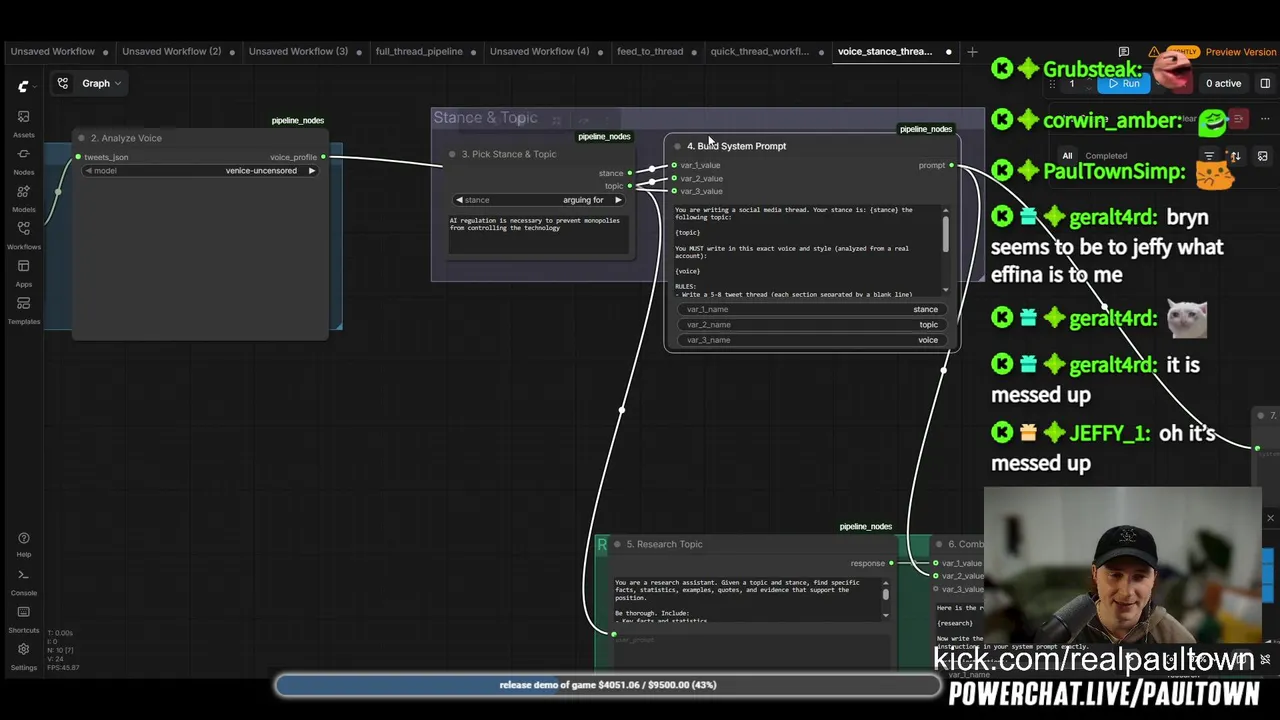The image size is (1280, 720).
Task: Click the message icon near Preview Version
Action: pos(1124,52)
